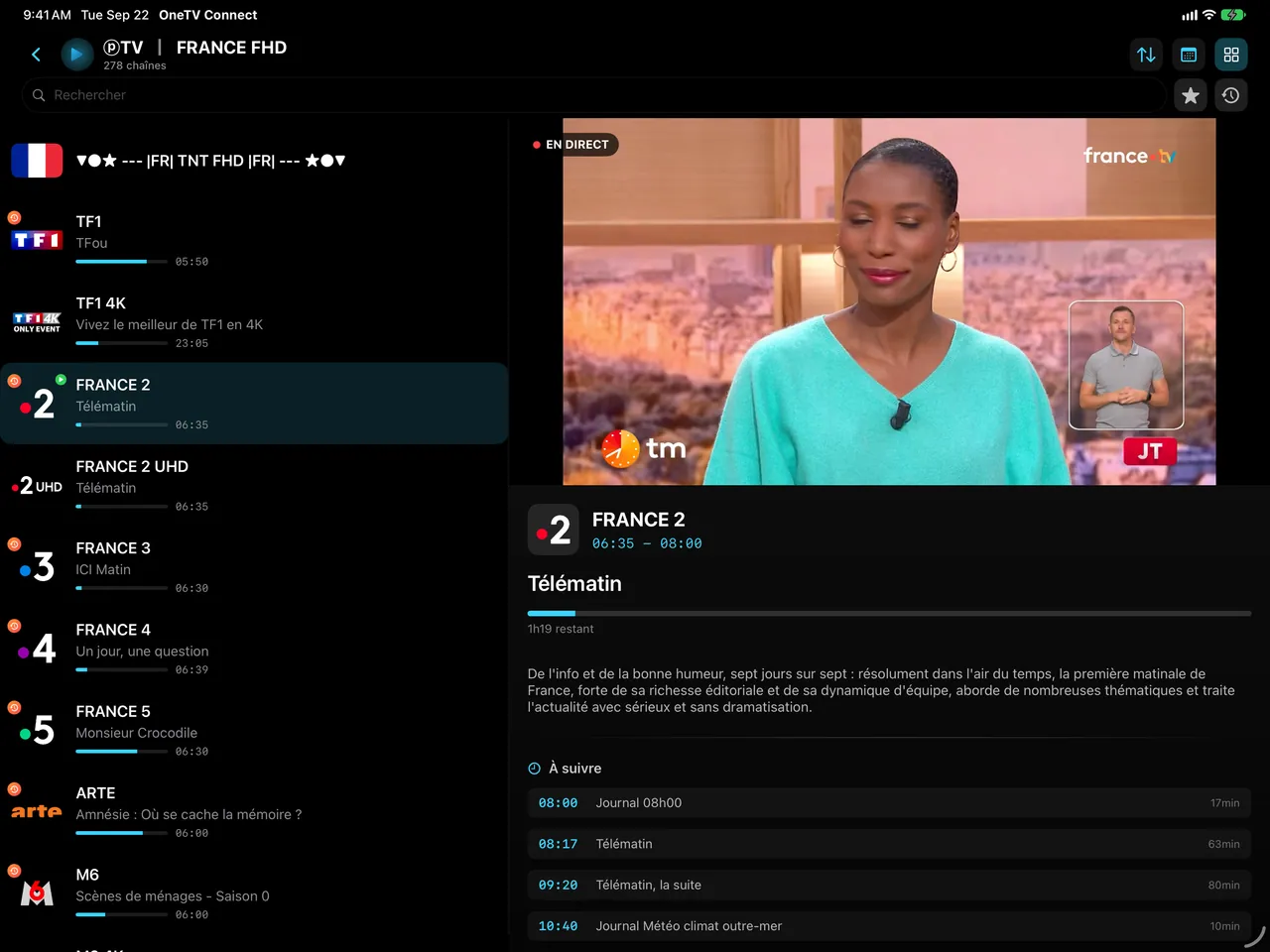Select Journal 08h00 upcoming program

coord(889,803)
